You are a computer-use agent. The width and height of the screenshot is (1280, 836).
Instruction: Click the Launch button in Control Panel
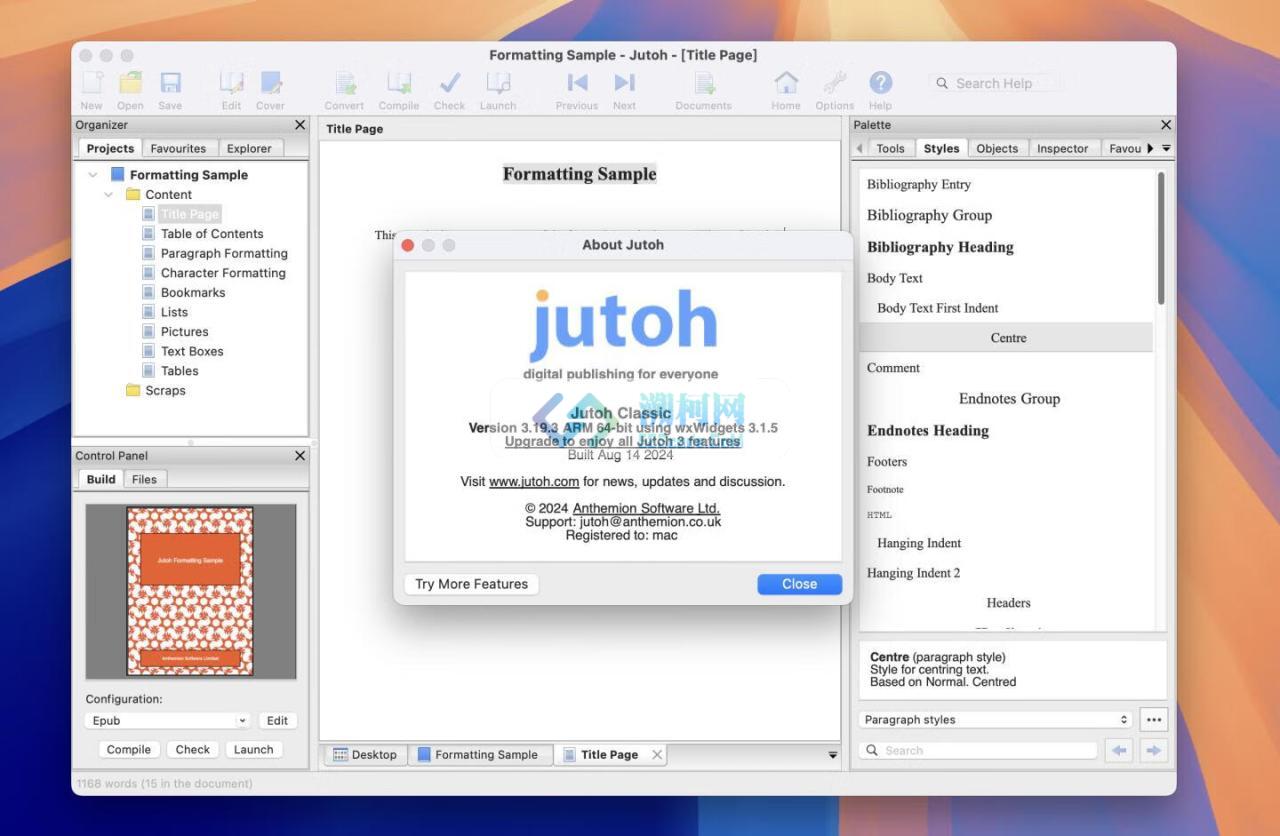point(254,749)
